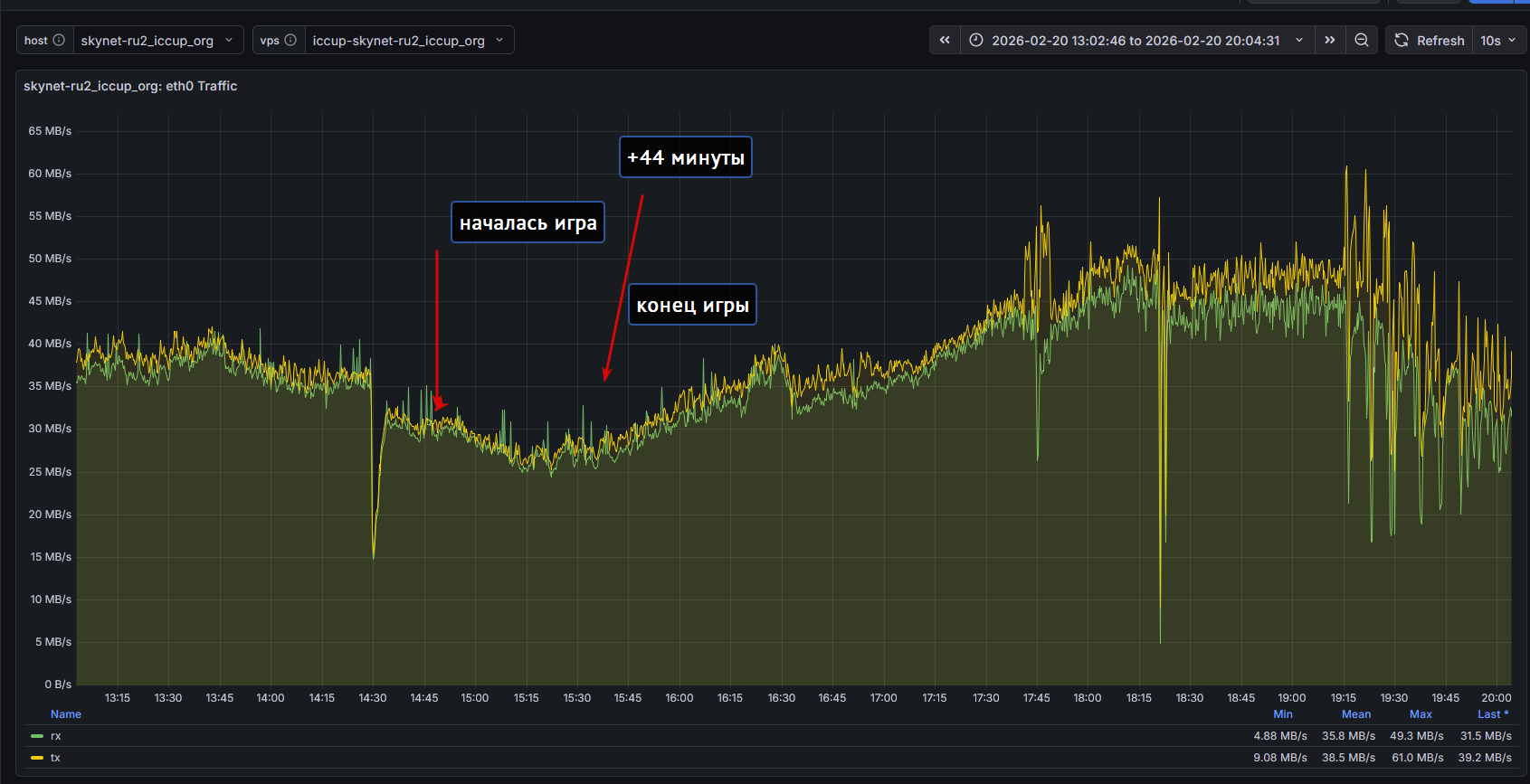Open the time range picker dropdown

pyautogui.click(x=1137, y=40)
